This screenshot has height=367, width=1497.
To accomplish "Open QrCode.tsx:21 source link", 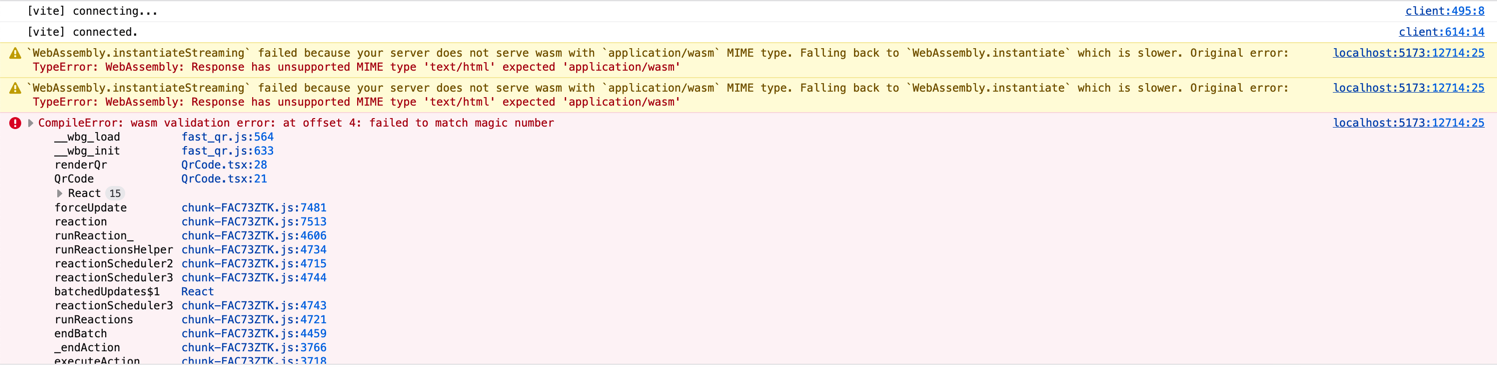I will point(224,179).
